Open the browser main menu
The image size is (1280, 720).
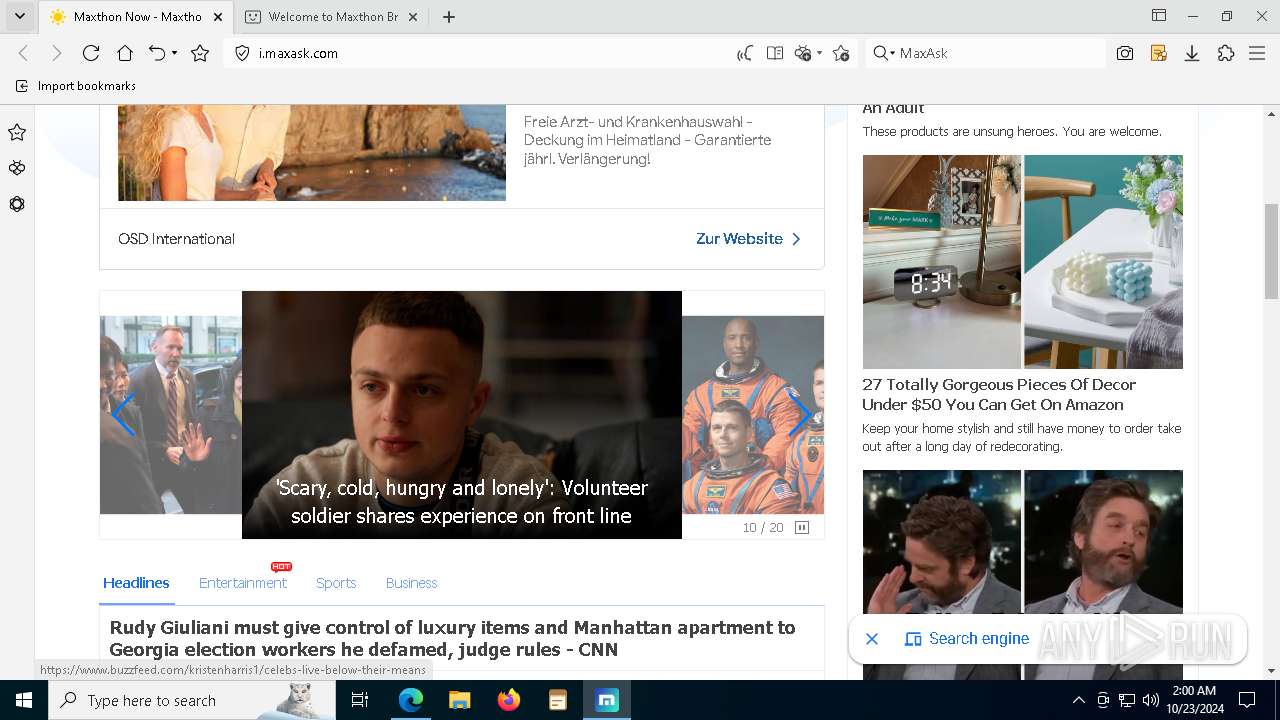pyautogui.click(x=1258, y=53)
